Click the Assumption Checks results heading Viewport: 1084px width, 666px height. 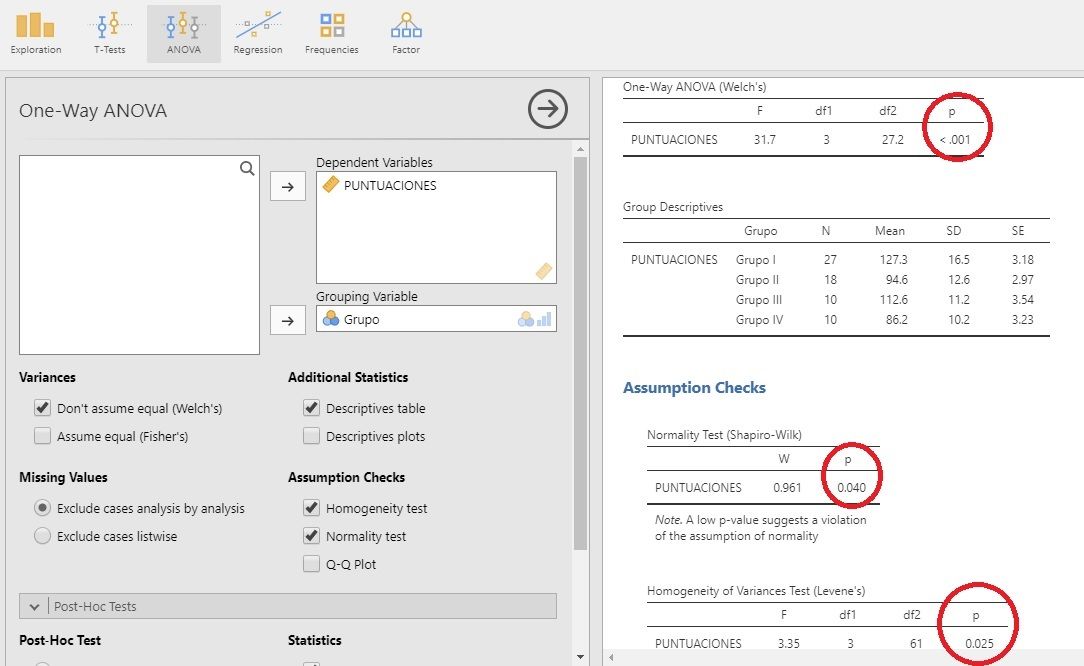(x=694, y=388)
